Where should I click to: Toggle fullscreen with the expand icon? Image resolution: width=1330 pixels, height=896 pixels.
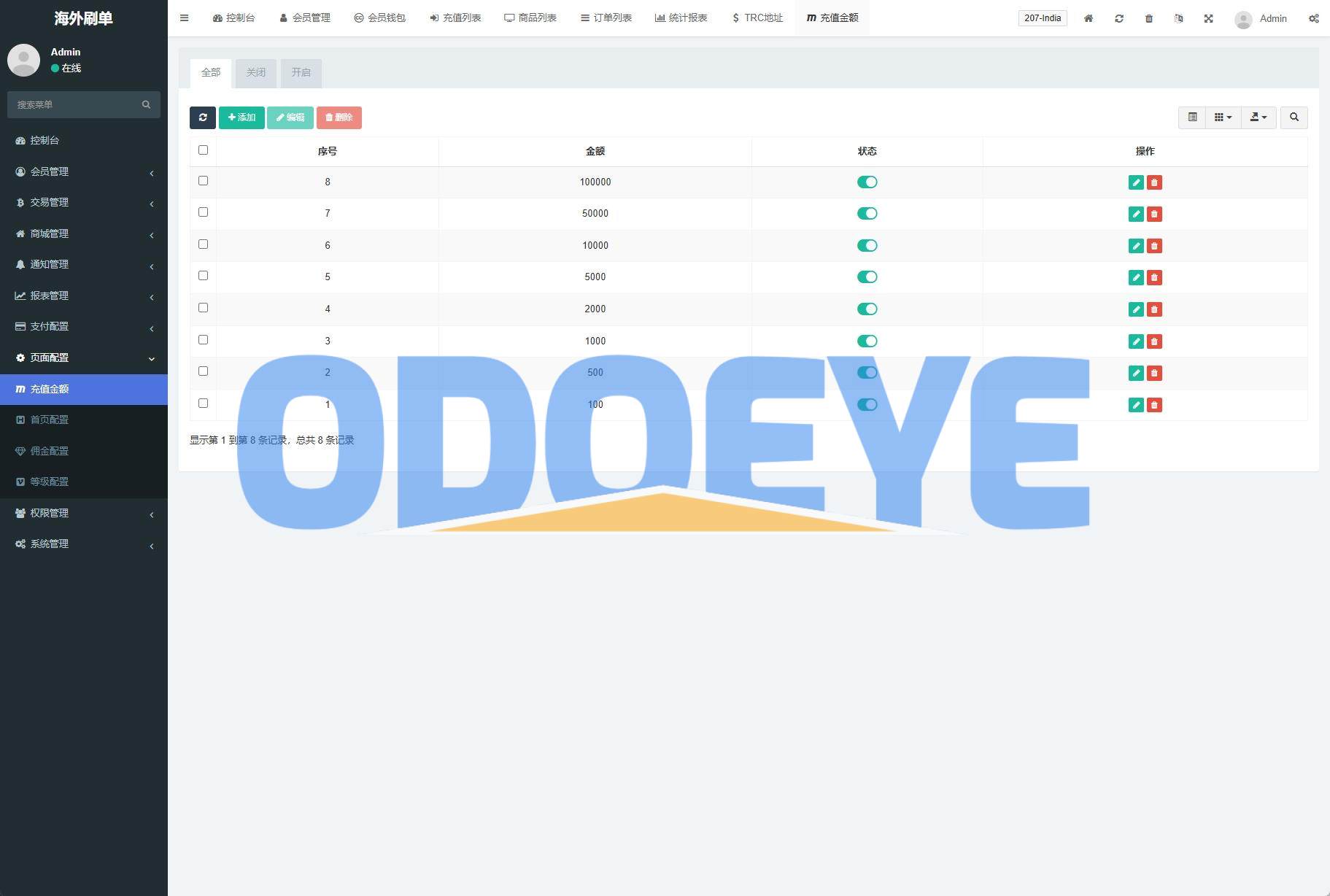1208,18
